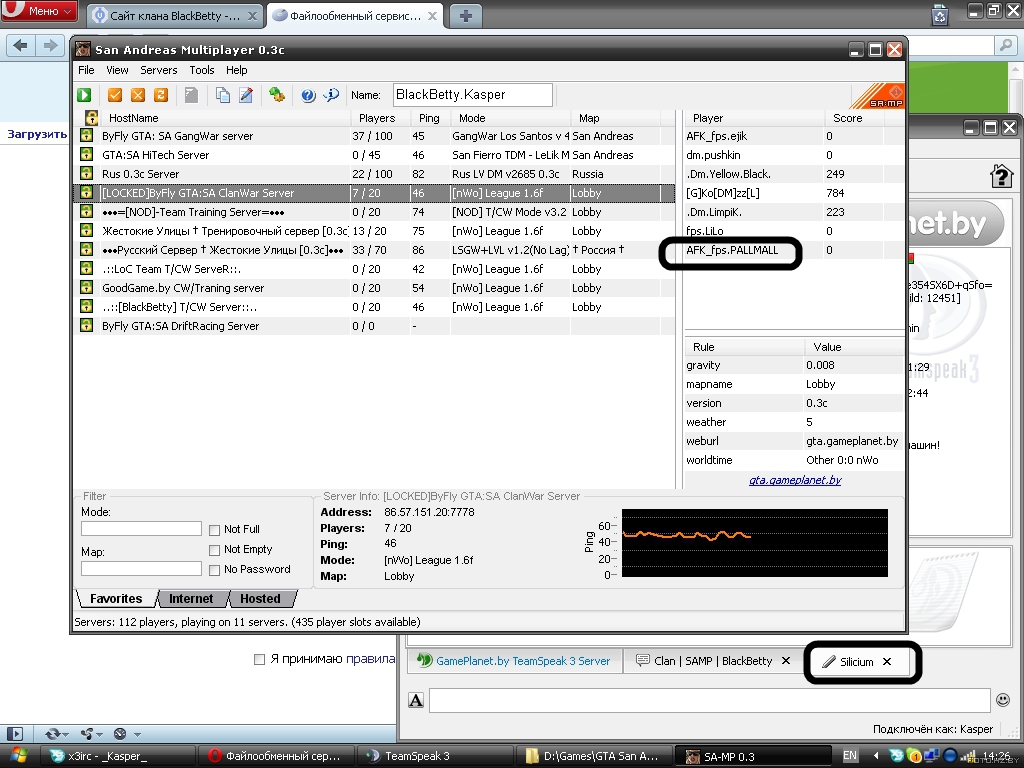Viewport: 1024px width, 768px height.
Task: Click the orange checkmark add-server icon
Action: [x=115, y=95]
